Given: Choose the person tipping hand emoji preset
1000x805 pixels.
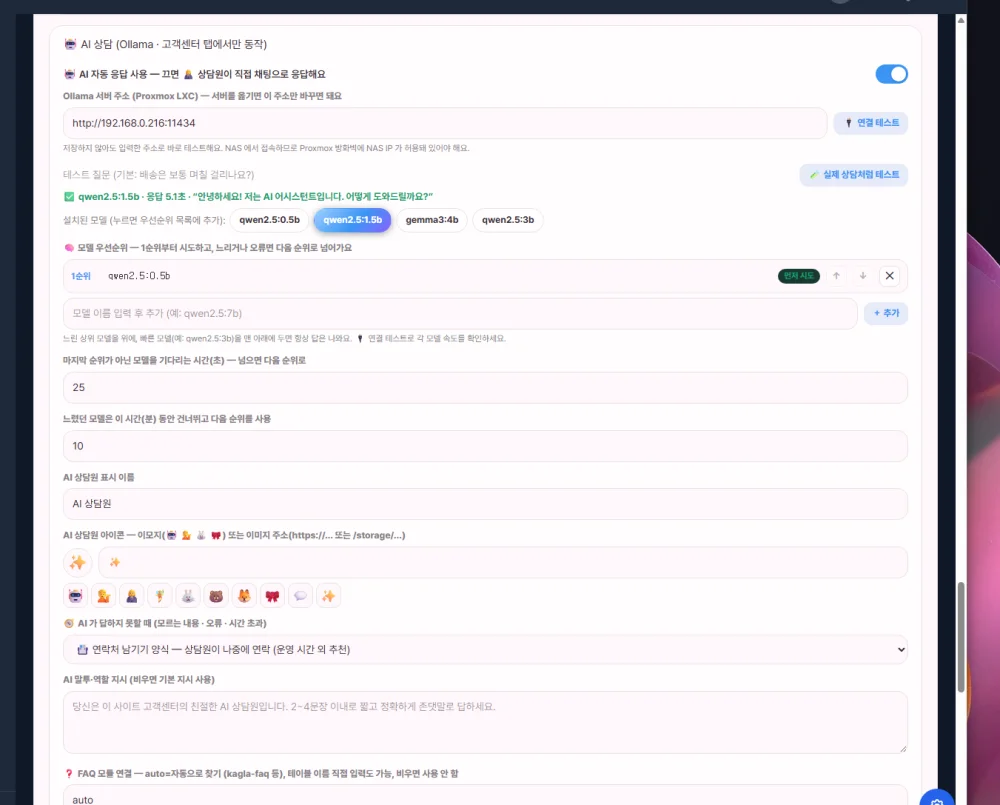Looking at the screenshot, I should coord(103,596).
